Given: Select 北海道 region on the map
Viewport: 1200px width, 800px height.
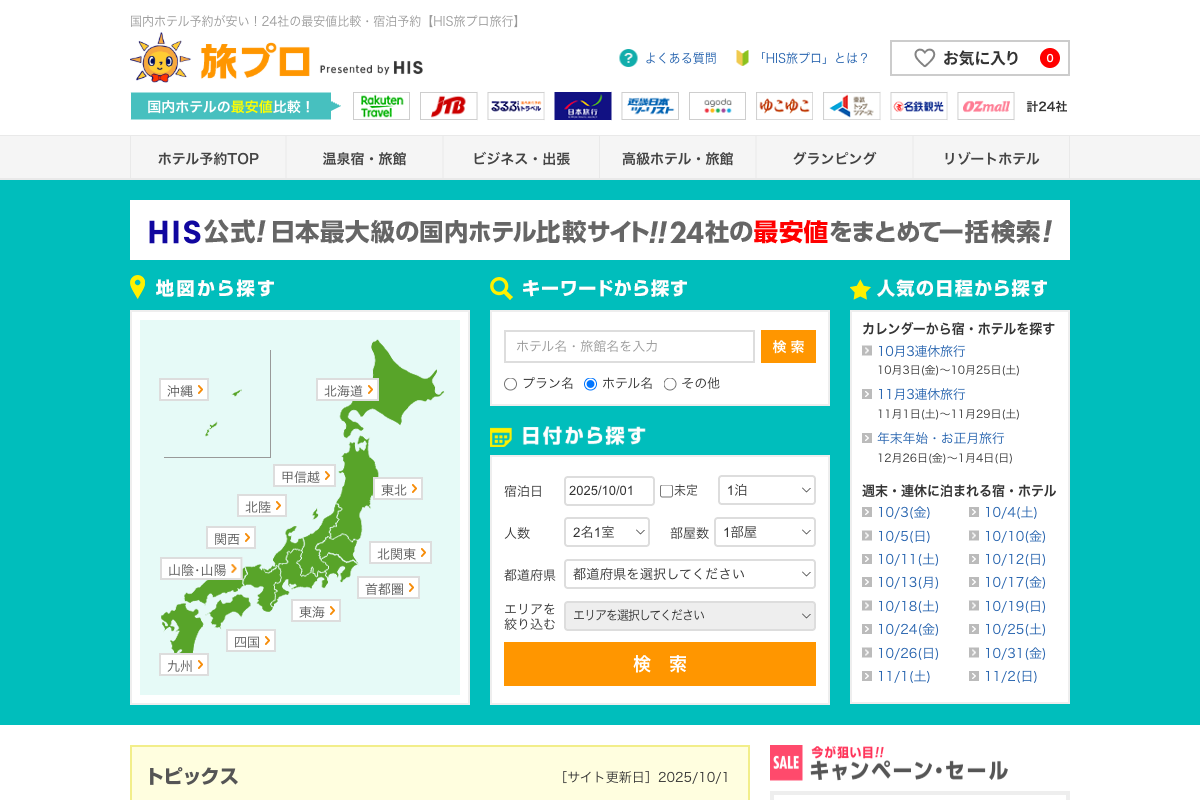Looking at the screenshot, I should point(348,390).
